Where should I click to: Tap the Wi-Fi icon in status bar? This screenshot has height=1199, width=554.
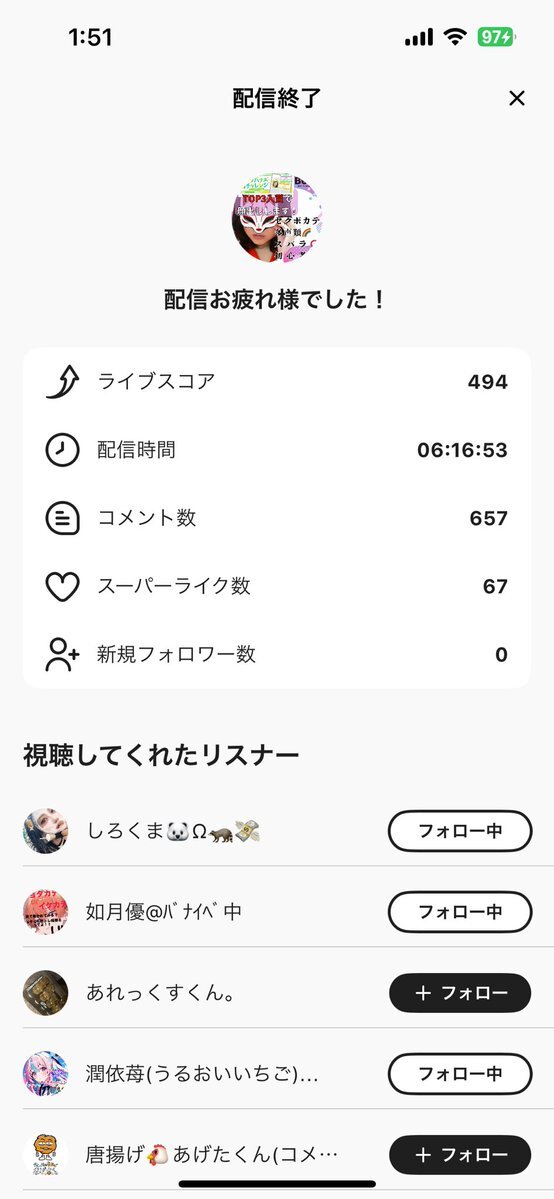(455, 37)
